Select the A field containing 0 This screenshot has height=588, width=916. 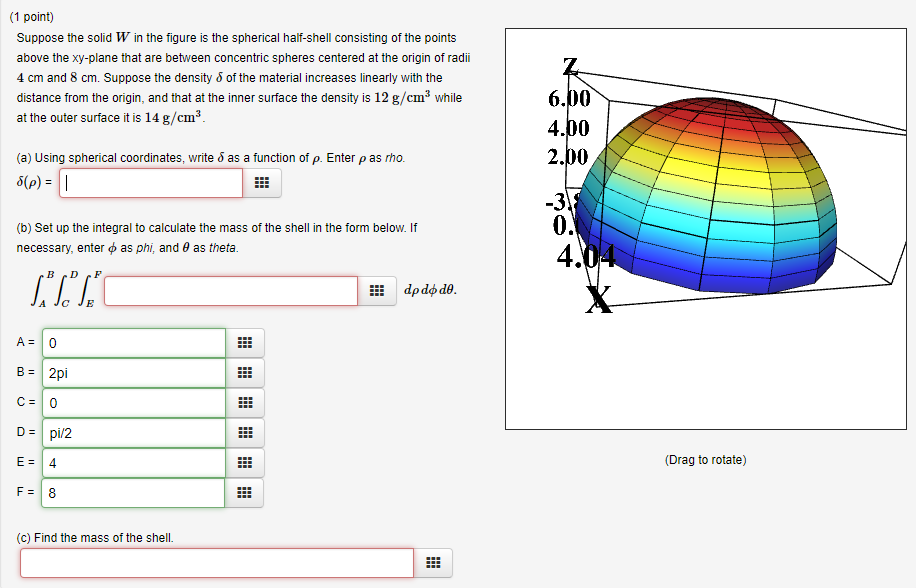coord(133,342)
